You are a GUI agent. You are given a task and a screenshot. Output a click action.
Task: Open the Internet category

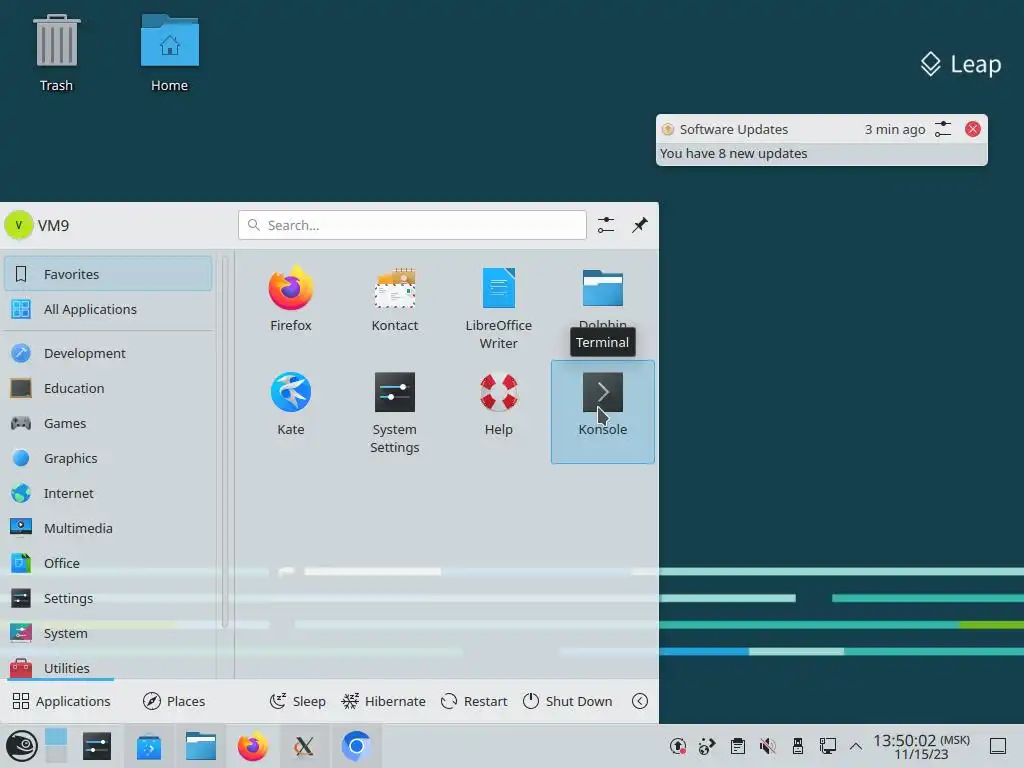(x=108, y=493)
